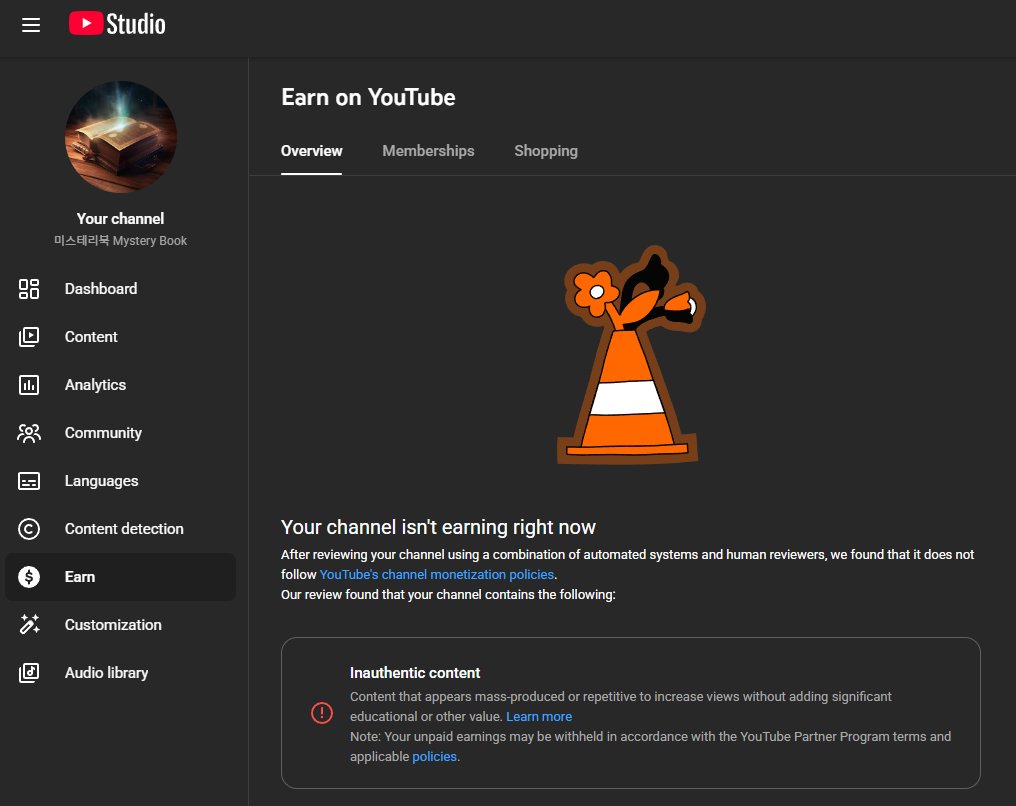Click the Earn dollar-sign icon
Viewport: 1016px width, 806px height.
click(29, 577)
